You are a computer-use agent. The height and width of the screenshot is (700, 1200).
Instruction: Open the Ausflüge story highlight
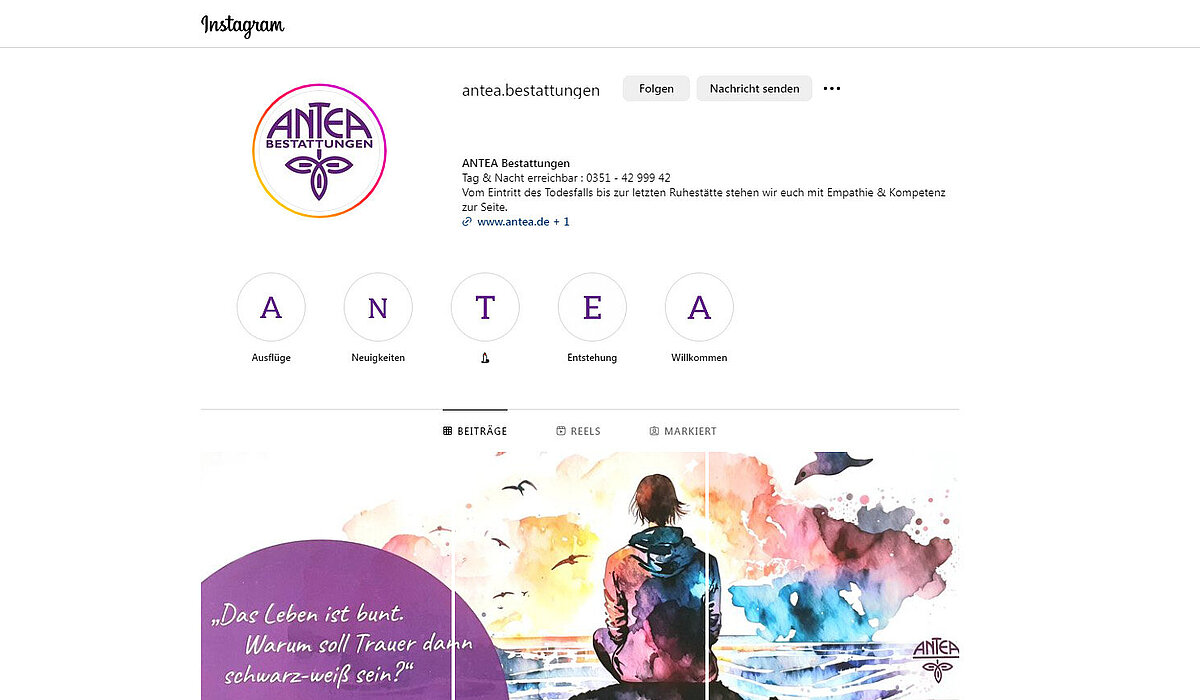(271, 307)
